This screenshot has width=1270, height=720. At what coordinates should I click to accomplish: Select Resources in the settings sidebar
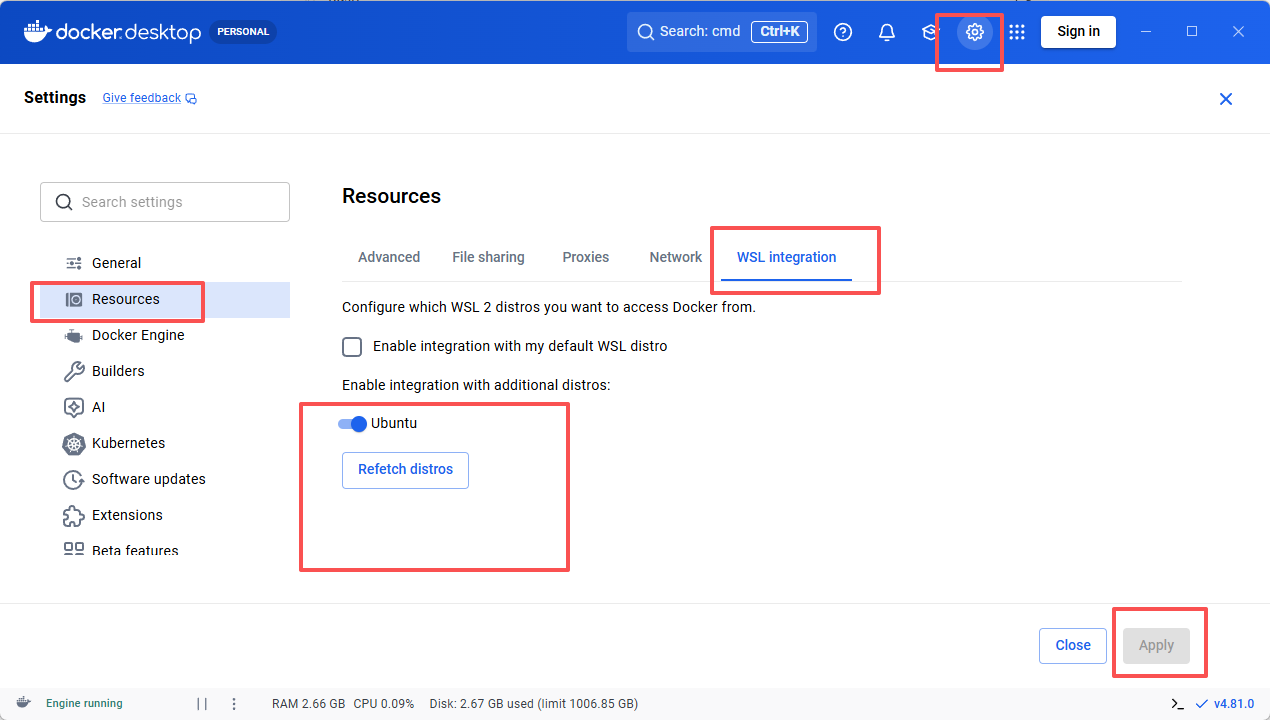pos(165,299)
